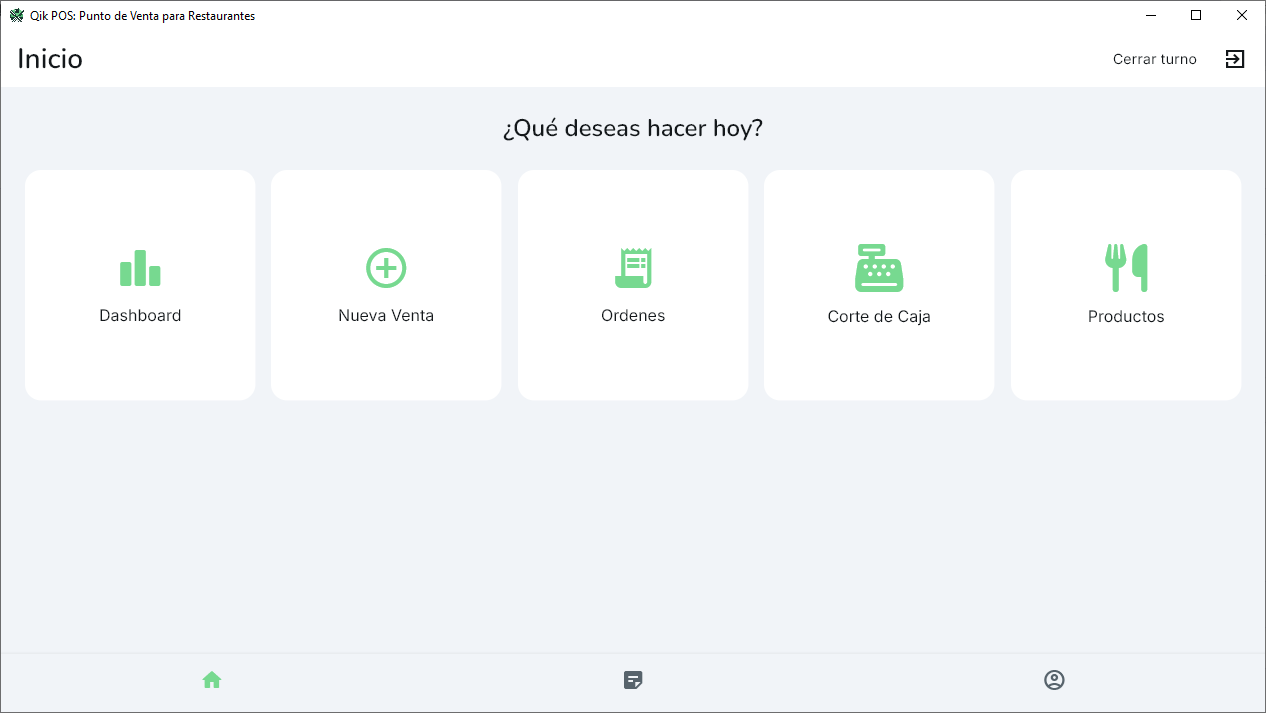The height and width of the screenshot is (713, 1266).
Task: Open the orders note icon in bottom bar
Action: (x=632, y=679)
